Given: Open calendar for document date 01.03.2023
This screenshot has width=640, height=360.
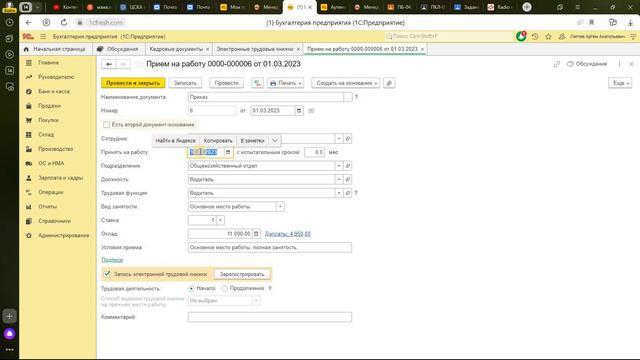Looking at the screenshot, I should click(299, 111).
